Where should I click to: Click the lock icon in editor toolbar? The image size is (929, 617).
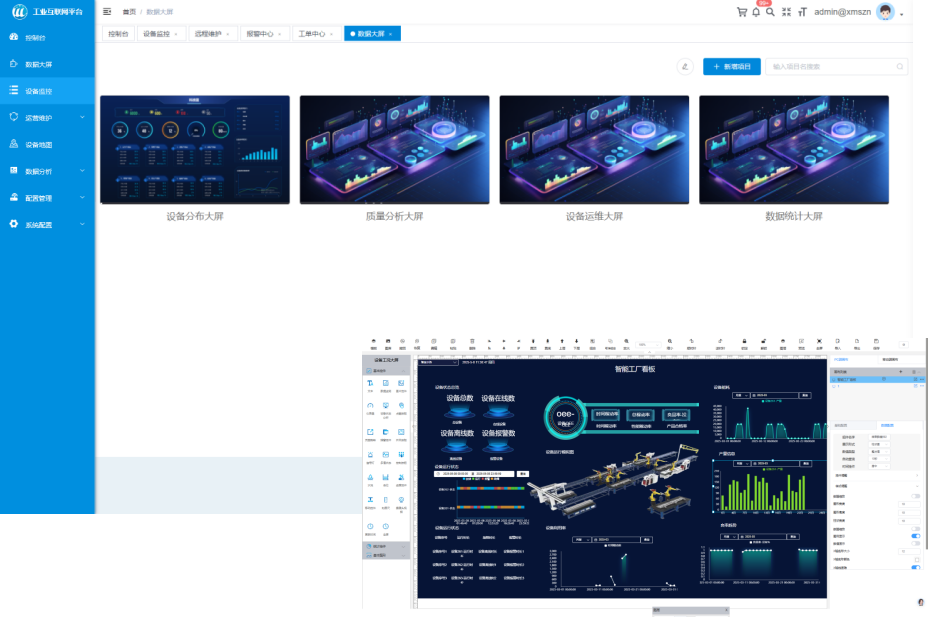[746, 341]
